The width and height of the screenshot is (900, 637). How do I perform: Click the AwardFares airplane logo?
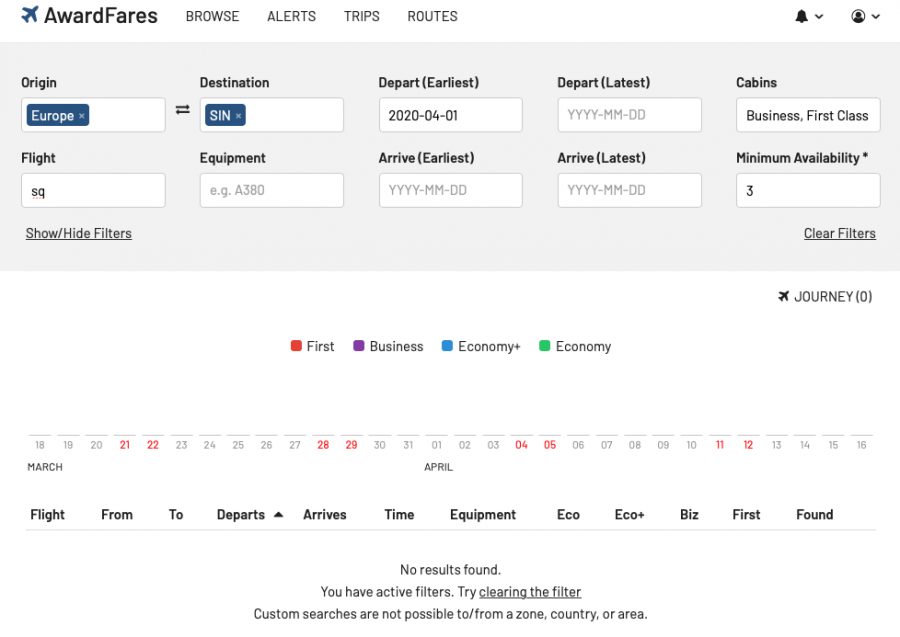30,15
